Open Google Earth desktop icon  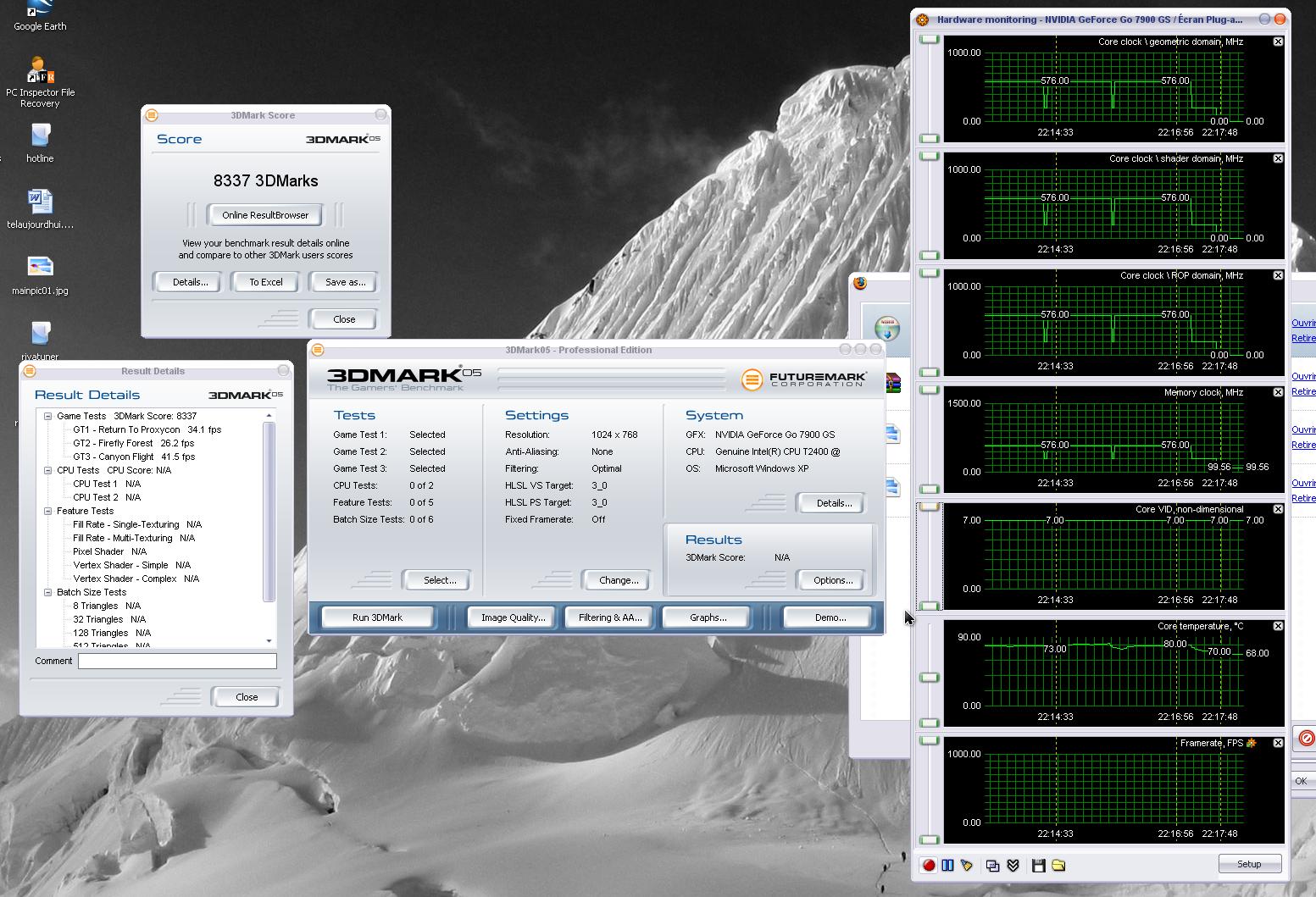click(x=40, y=16)
